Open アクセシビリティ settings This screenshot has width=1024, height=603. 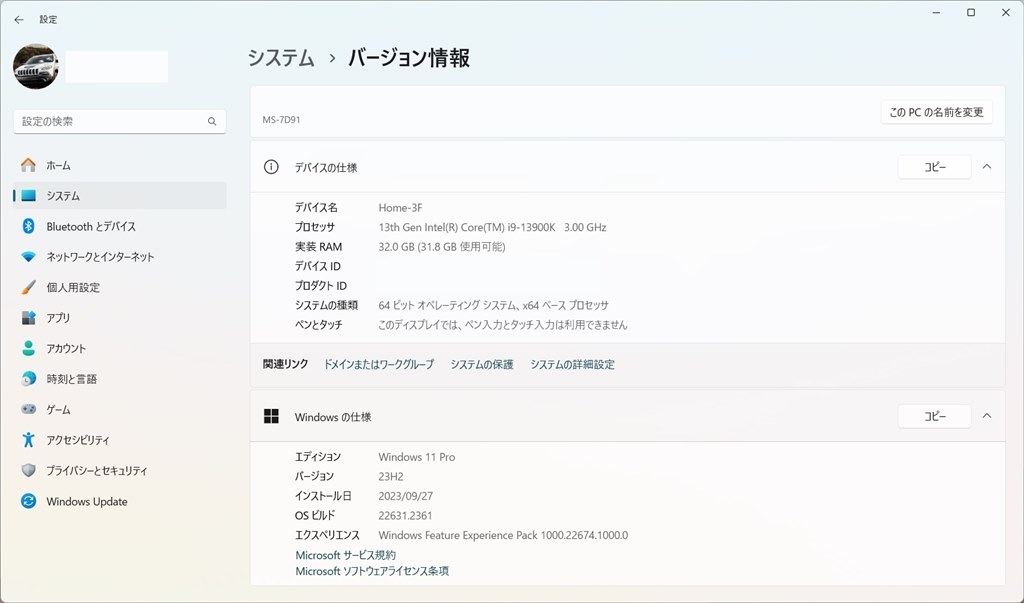120,440
